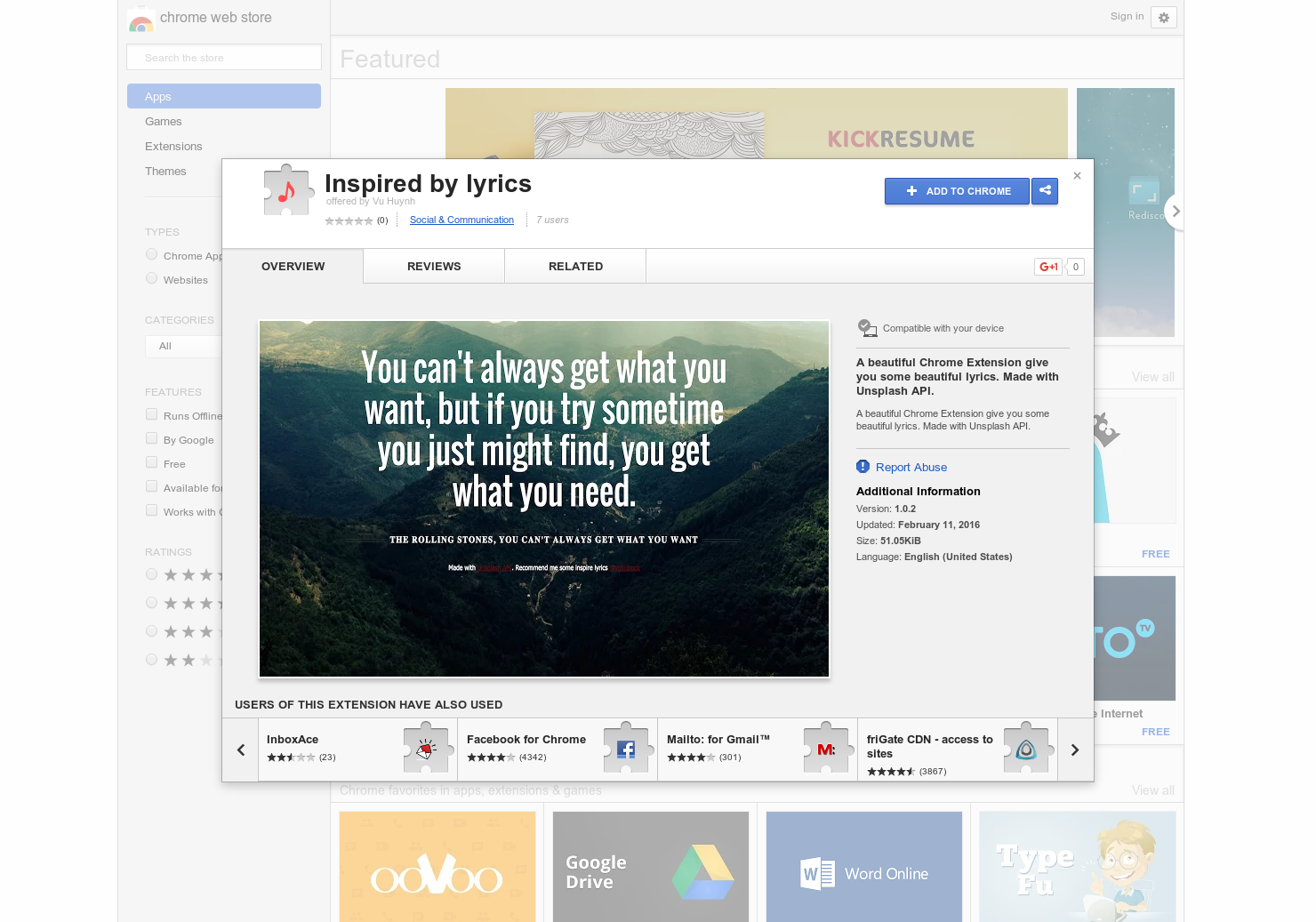Open the Social & Communication category link
This screenshot has width=1316, height=922.
[461, 220]
